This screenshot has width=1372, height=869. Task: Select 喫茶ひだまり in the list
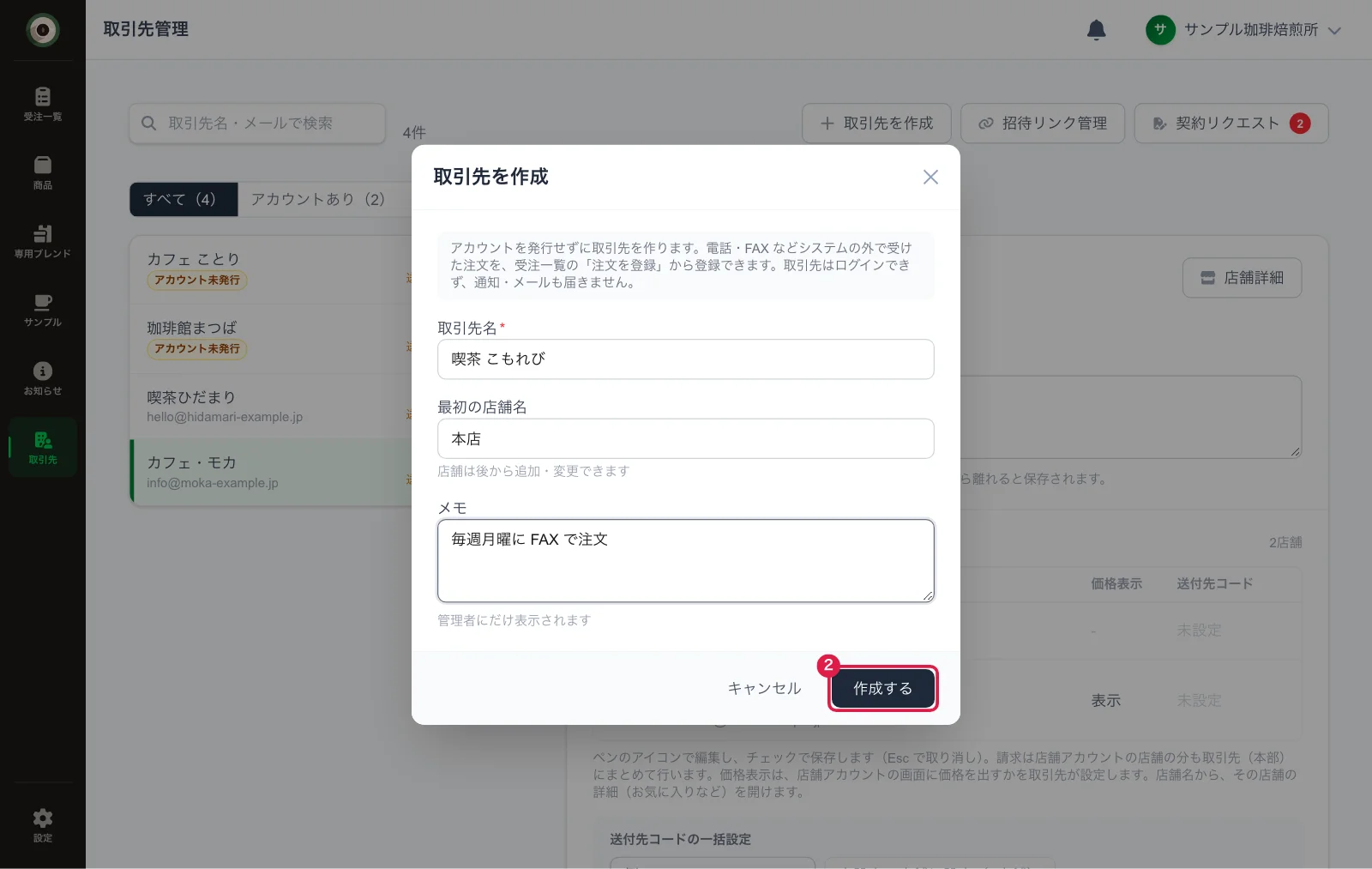271,406
